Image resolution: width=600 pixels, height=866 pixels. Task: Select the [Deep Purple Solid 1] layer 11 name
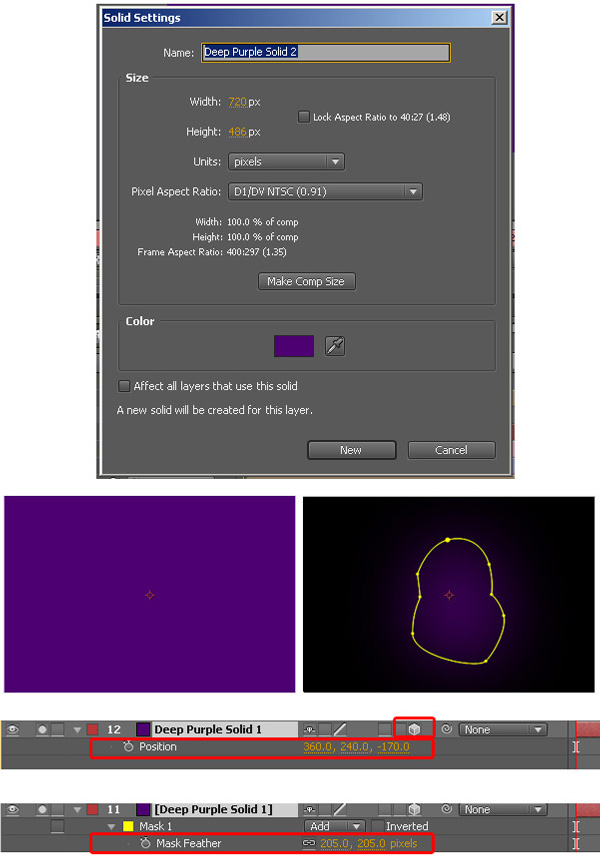tap(213, 809)
